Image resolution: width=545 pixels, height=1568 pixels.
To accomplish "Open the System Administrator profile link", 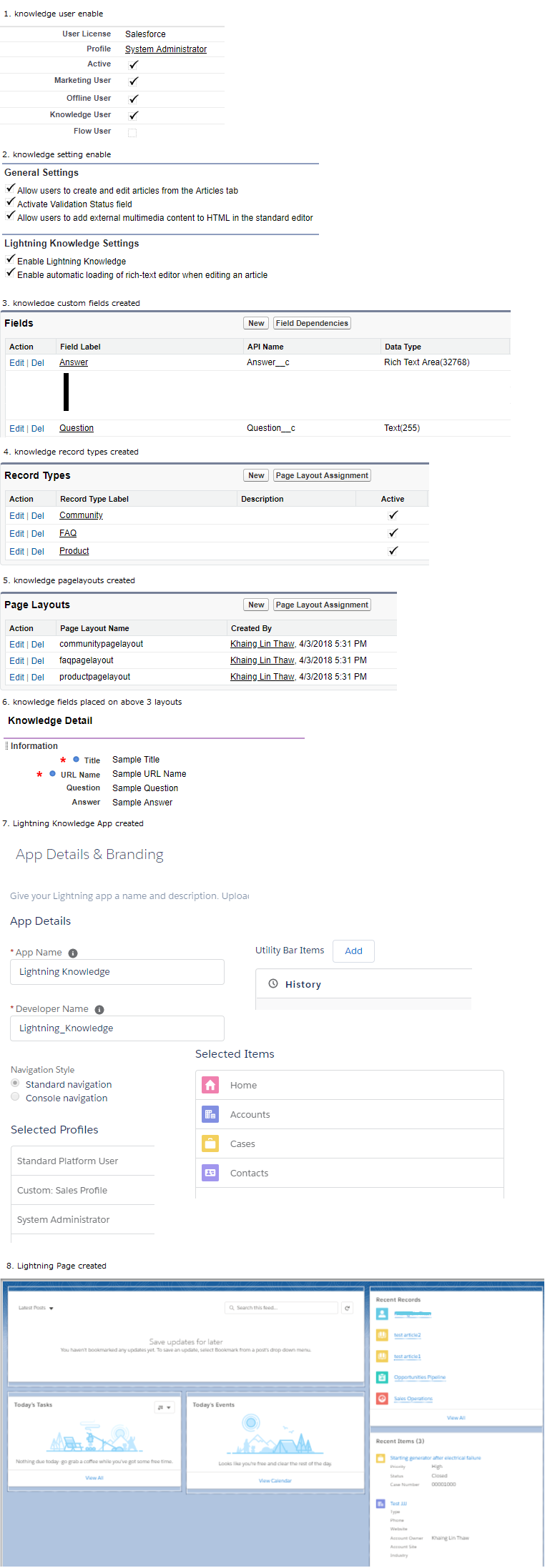I will [x=166, y=49].
